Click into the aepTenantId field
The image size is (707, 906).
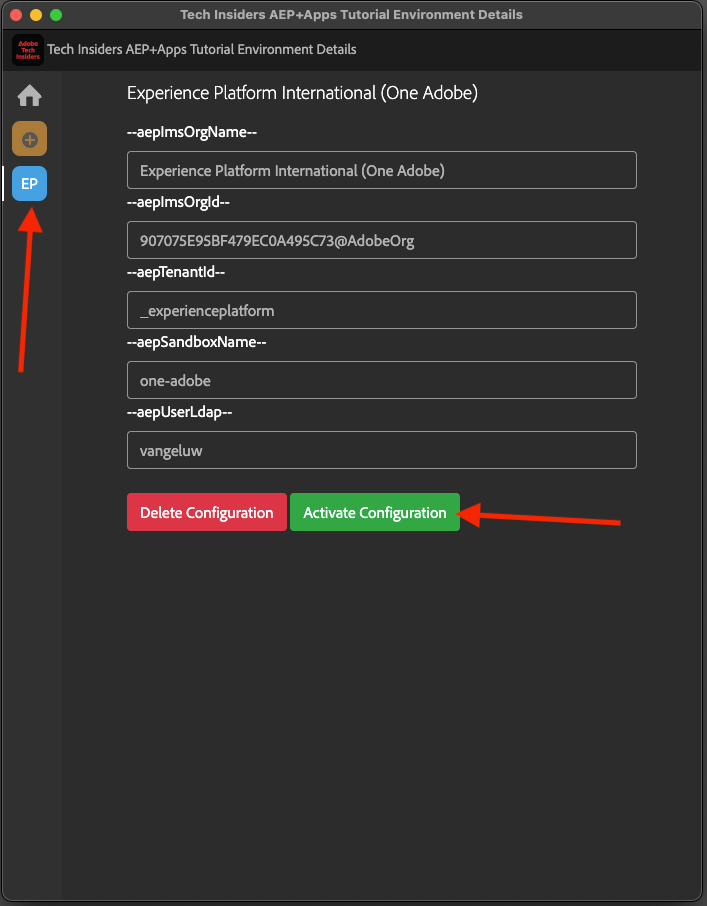coord(382,310)
